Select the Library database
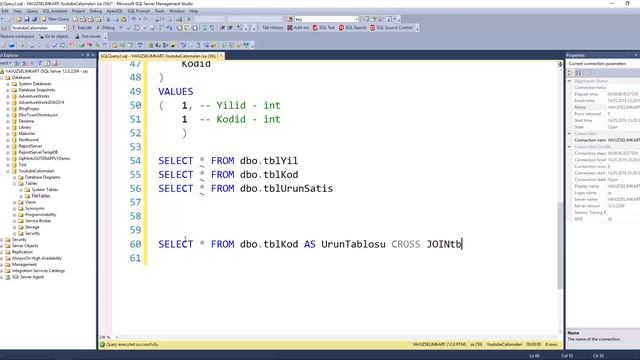Image resolution: width=640 pixels, height=360 pixels. tap(24, 127)
